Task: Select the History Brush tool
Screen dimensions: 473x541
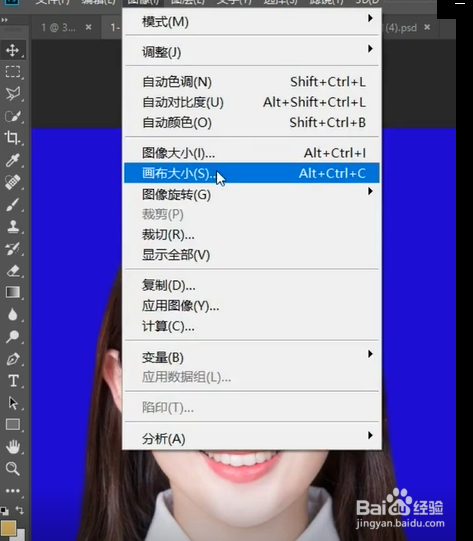Action: (12, 248)
